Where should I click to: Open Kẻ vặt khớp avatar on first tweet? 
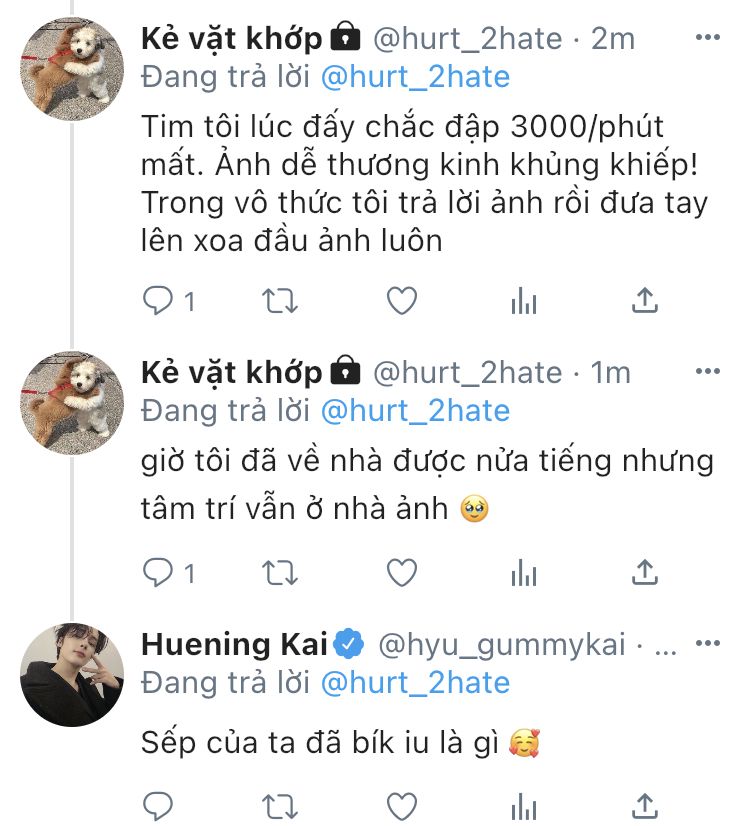tap(72, 69)
